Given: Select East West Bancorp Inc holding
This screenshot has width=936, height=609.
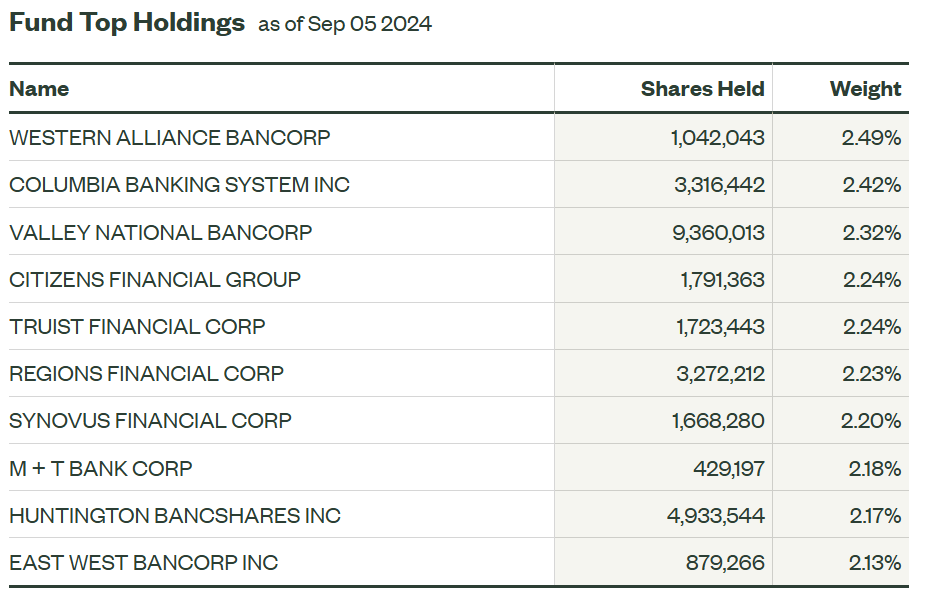Looking at the screenshot, I should (x=143, y=563).
